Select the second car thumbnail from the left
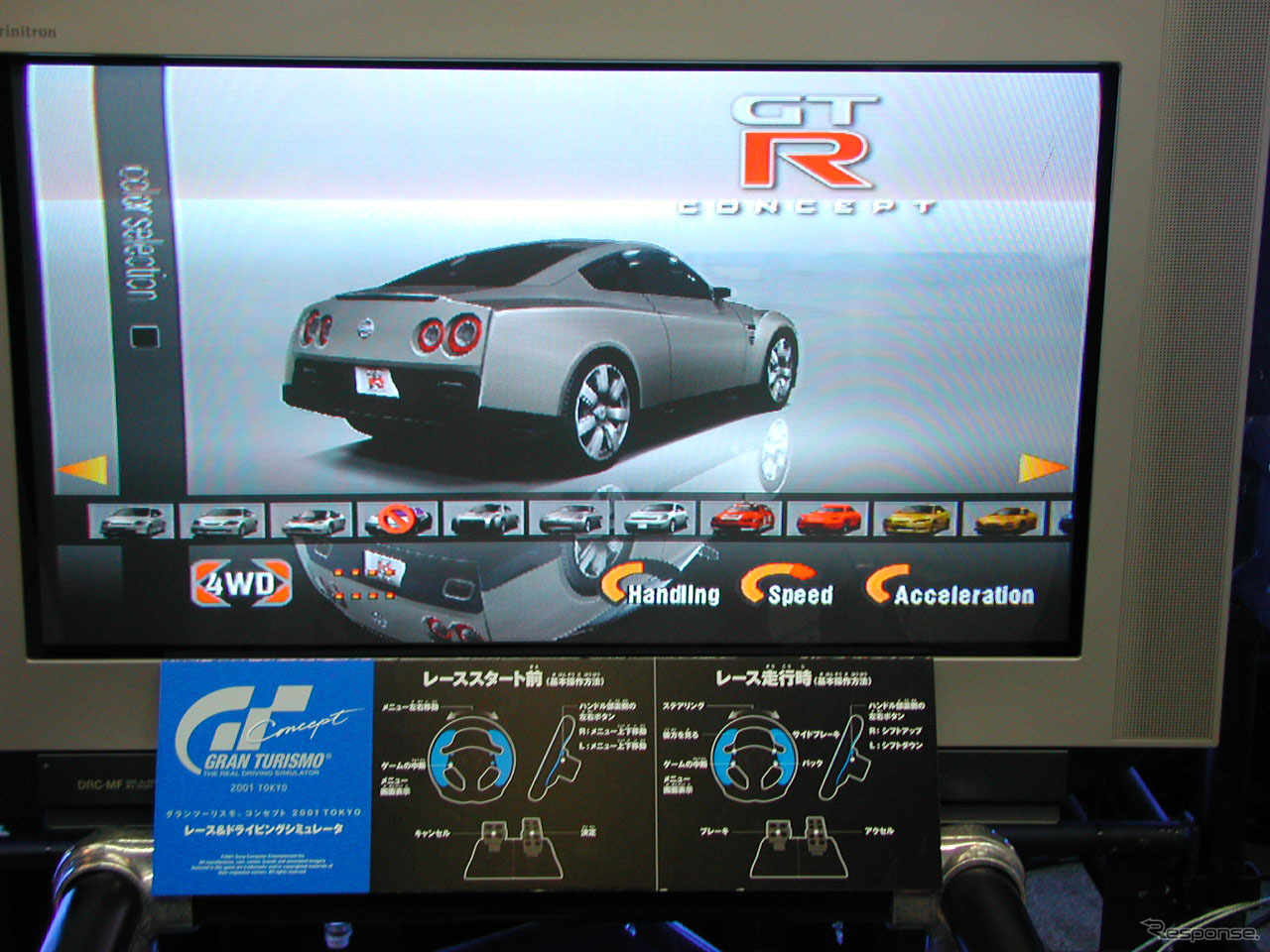Image resolution: width=1270 pixels, height=952 pixels. point(226,520)
